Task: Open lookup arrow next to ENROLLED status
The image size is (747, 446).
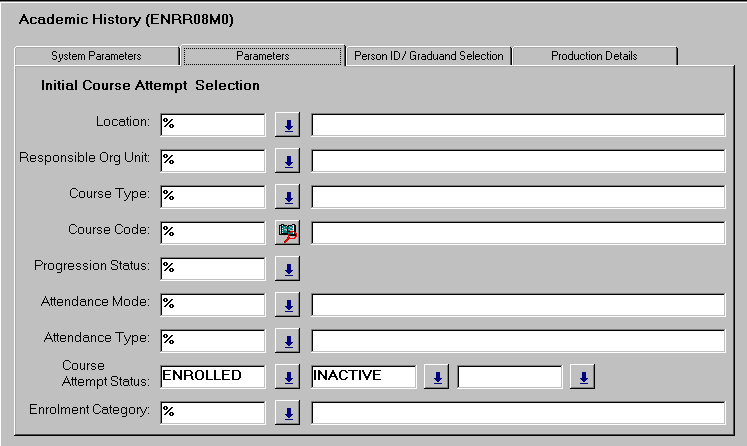Action: 288,377
